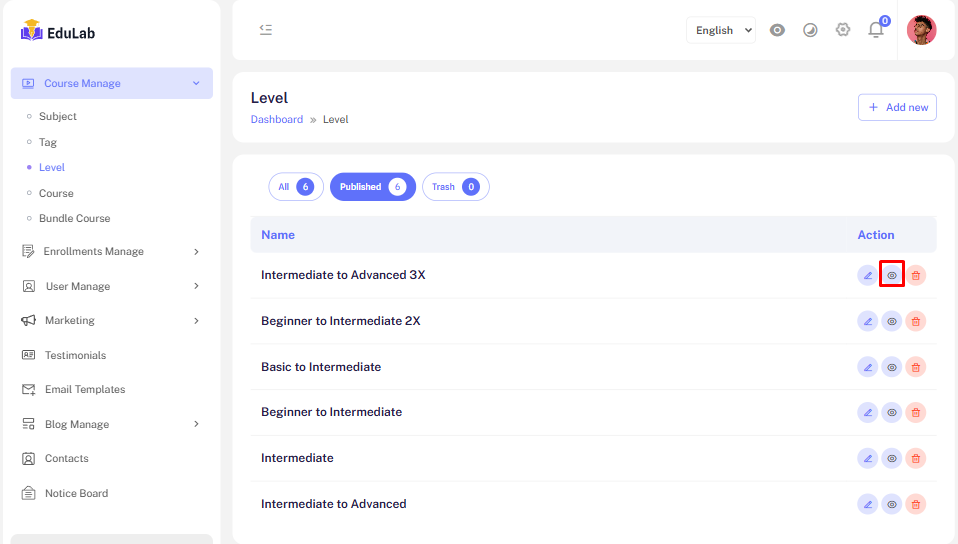The image size is (958, 544).
Task: Toggle dark mode icon in header
Action: (810, 30)
